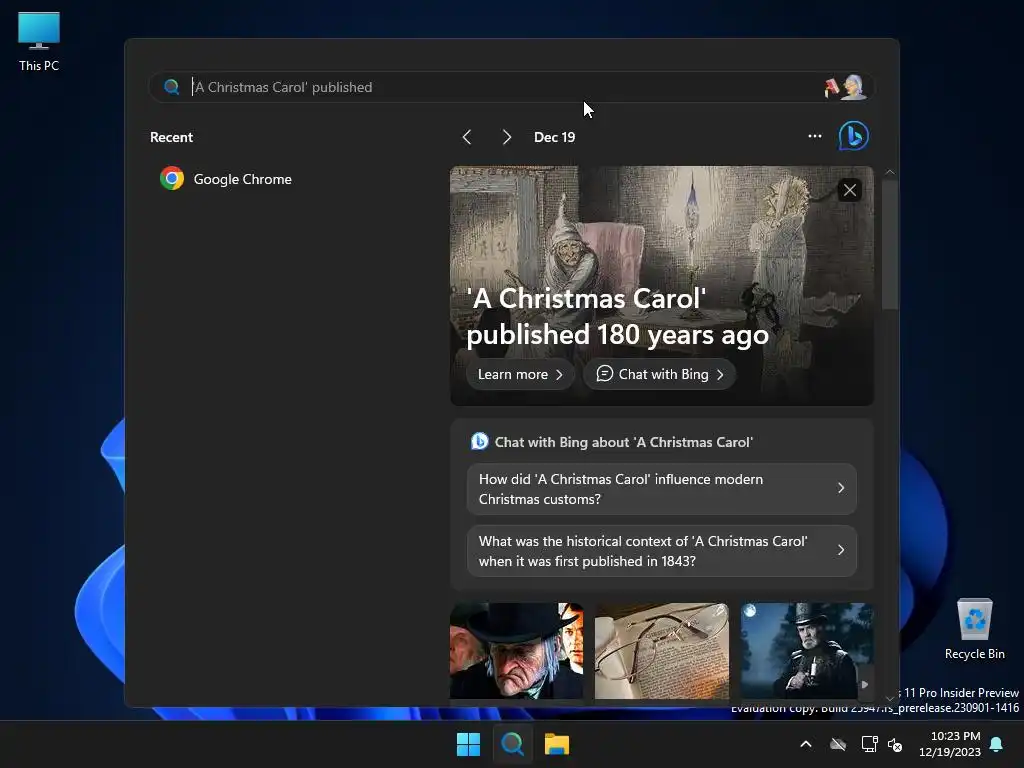Open Bing Chat icon in search panel
The height and width of the screenshot is (768, 1024).
pyautogui.click(x=854, y=136)
